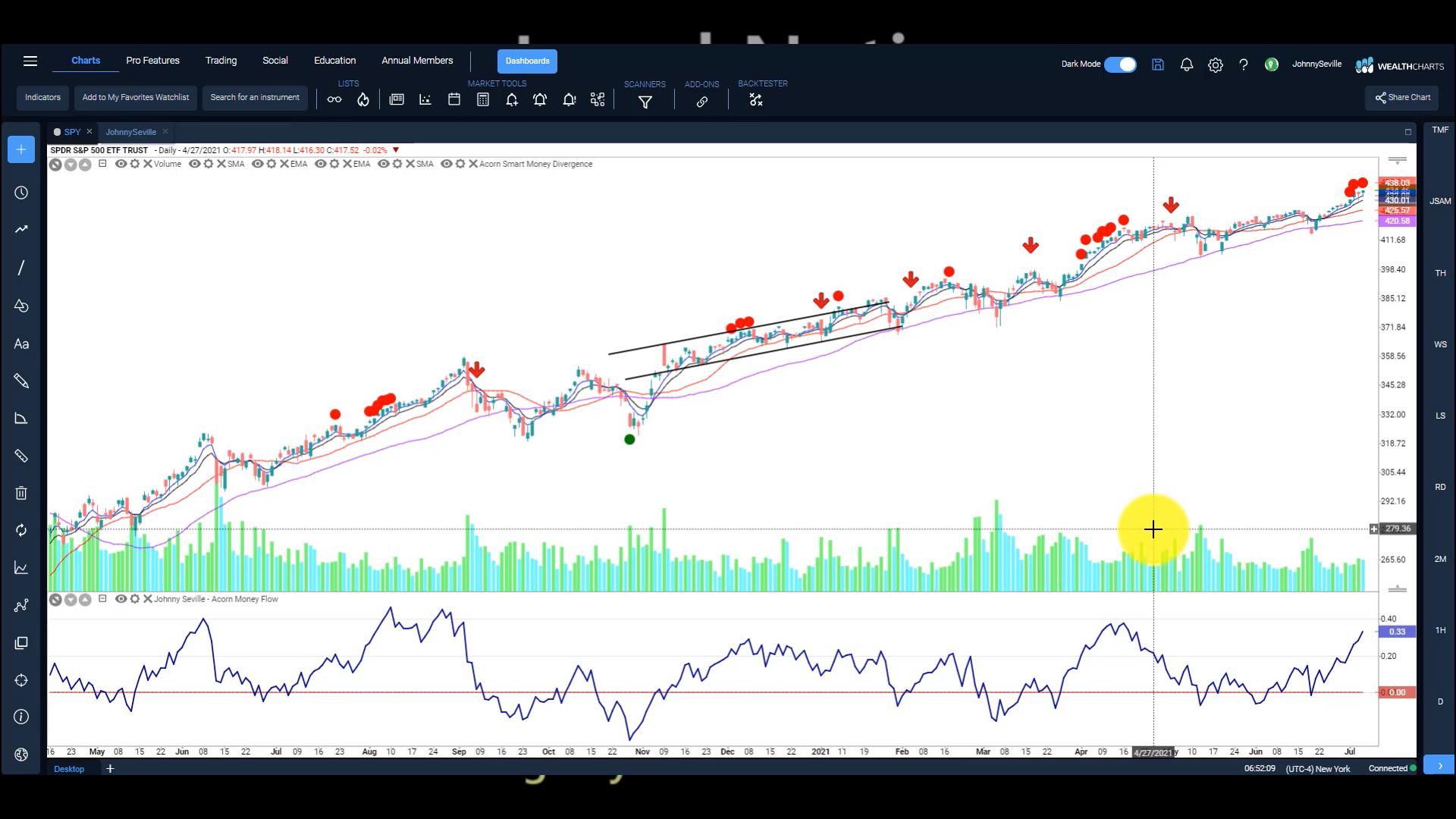Click the Share Chart button
The width and height of the screenshot is (1456, 819).
coord(1403,98)
